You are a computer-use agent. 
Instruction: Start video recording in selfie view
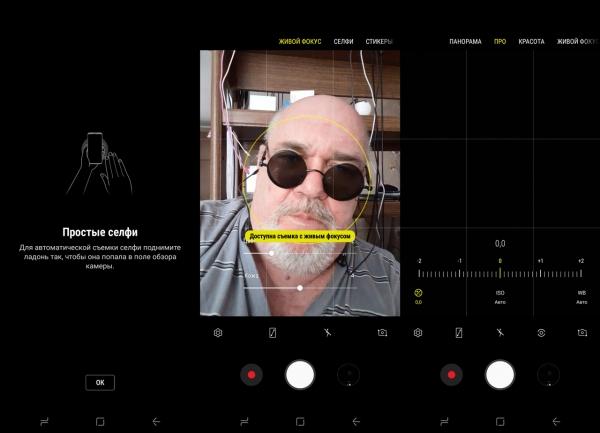click(x=251, y=375)
